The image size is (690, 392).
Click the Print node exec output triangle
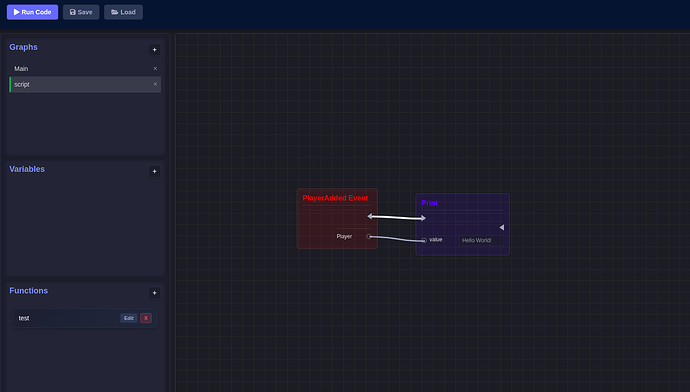[x=502, y=227]
